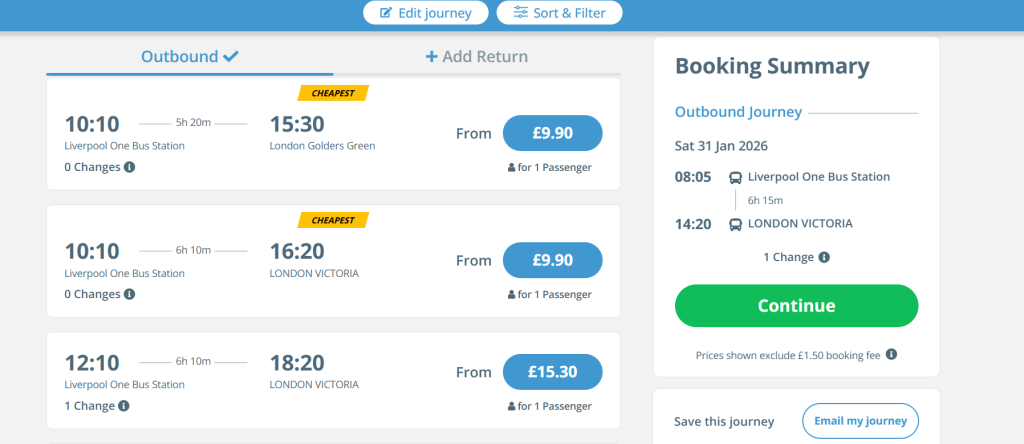The height and width of the screenshot is (444, 1024).
Task: Expand the 0 Changes details for Golders Green journey
Action: coord(92,167)
